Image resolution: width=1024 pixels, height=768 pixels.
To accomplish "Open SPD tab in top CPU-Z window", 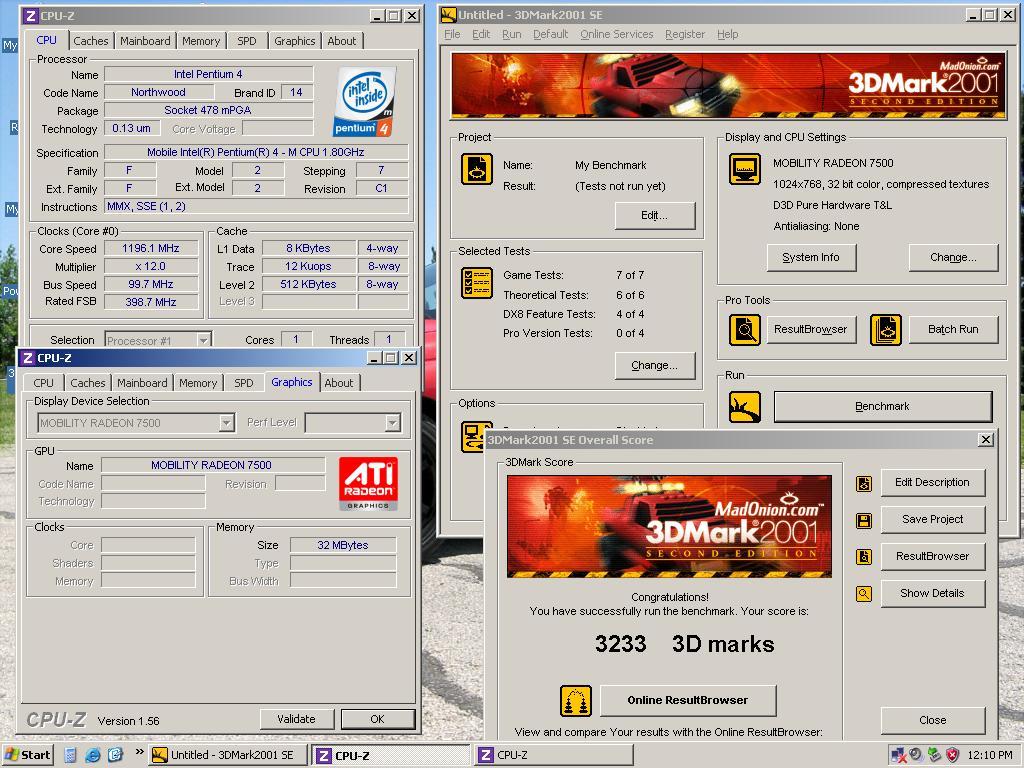I will (247, 40).
